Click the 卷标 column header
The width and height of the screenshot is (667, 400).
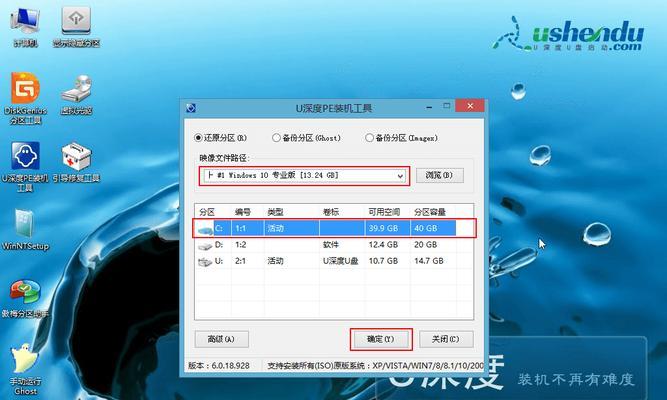(x=331, y=212)
